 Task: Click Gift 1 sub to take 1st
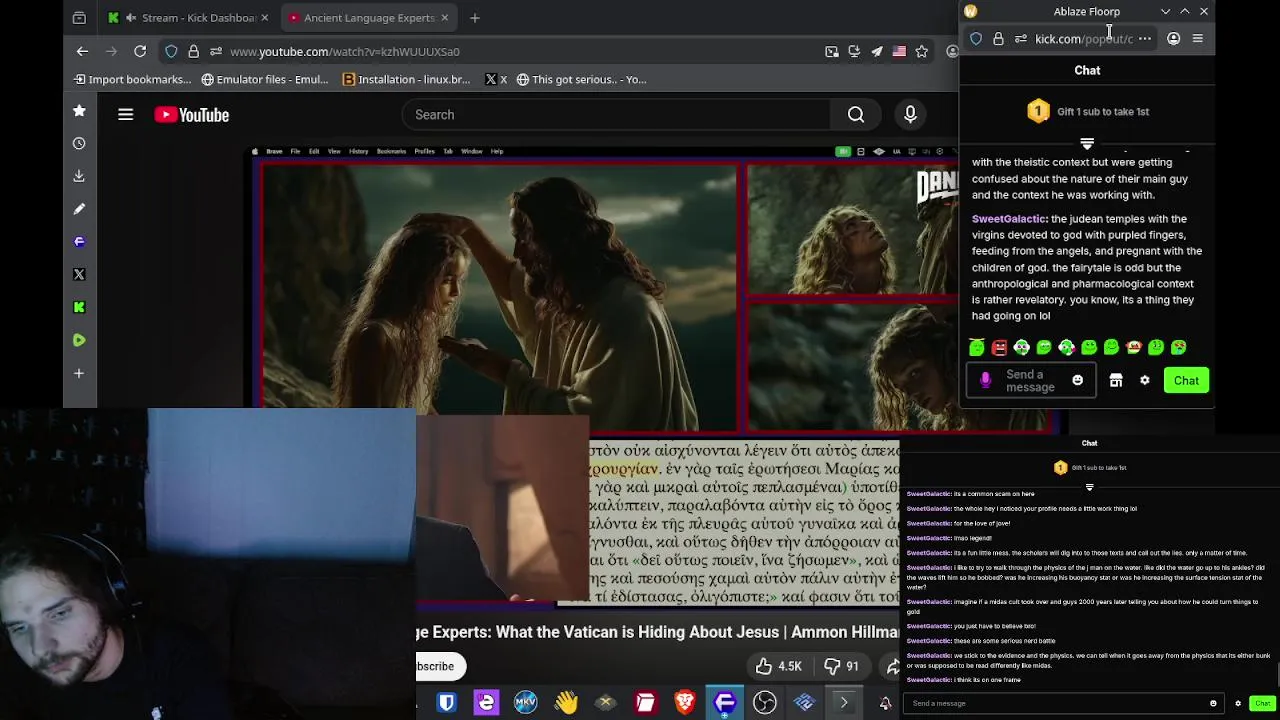coord(1103,112)
